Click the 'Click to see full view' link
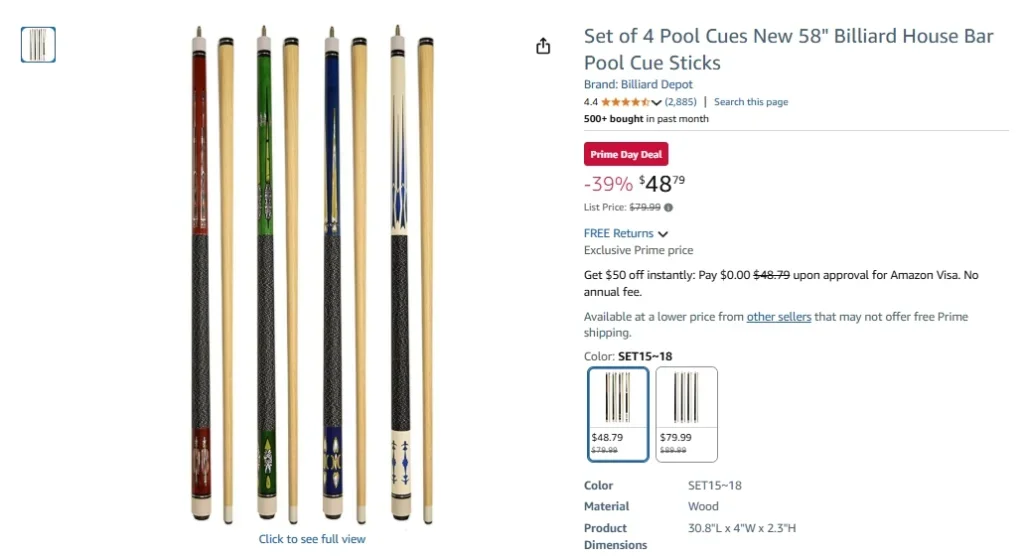Image resolution: width=1024 pixels, height=558 pixels. [x=312, y=539]
